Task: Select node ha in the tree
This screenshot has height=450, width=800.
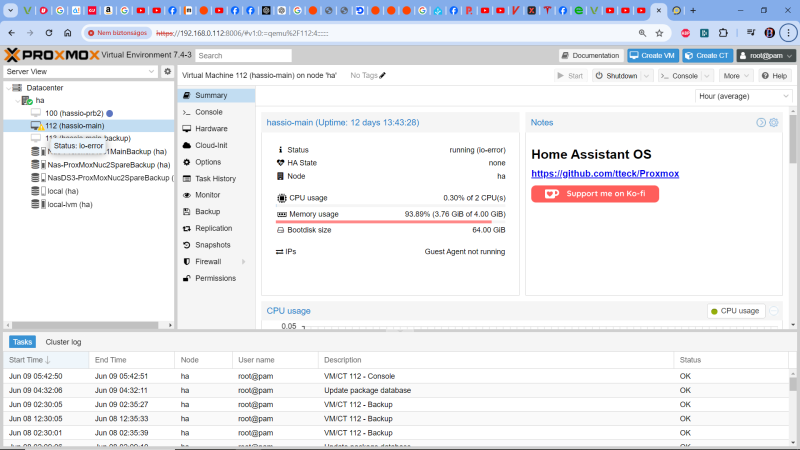Action: [x=40, y=101]
